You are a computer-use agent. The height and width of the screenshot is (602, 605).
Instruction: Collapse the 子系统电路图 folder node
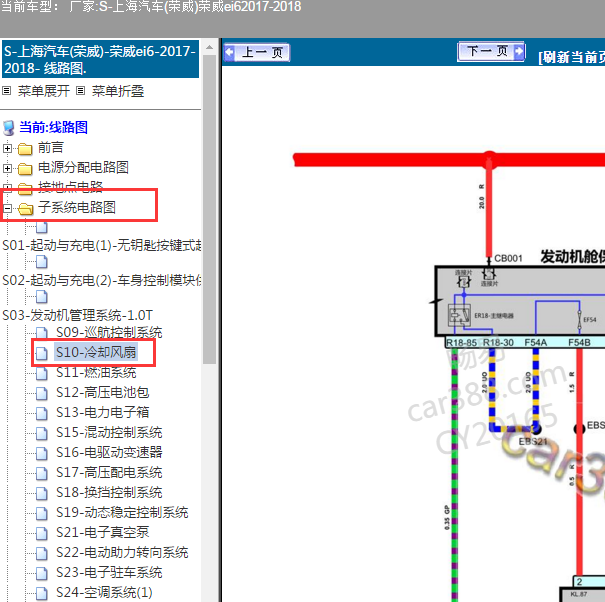tap(7, 208)
